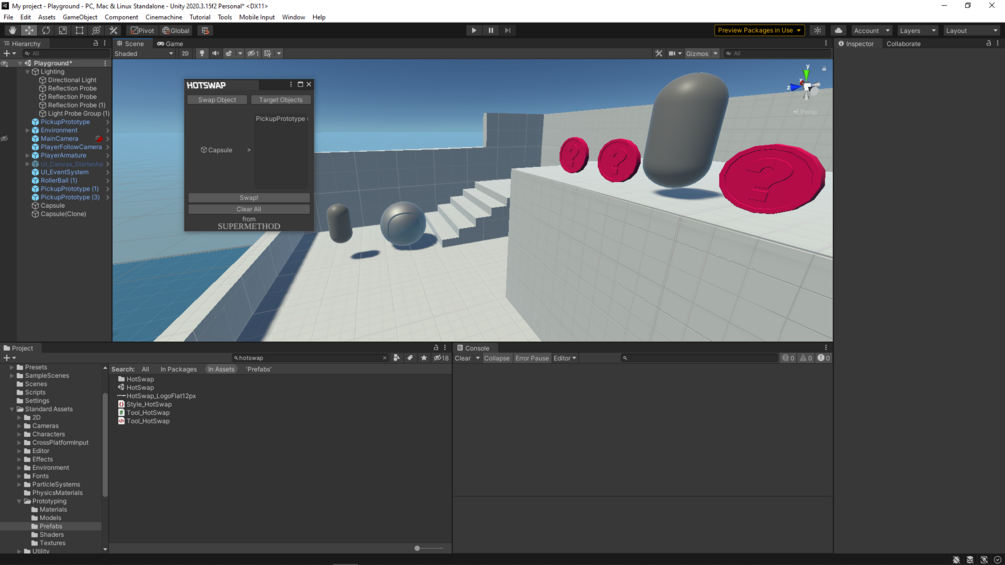Open the HotSwap window options menu
The width and height of the screenshot is (1005, 565).
291,85
